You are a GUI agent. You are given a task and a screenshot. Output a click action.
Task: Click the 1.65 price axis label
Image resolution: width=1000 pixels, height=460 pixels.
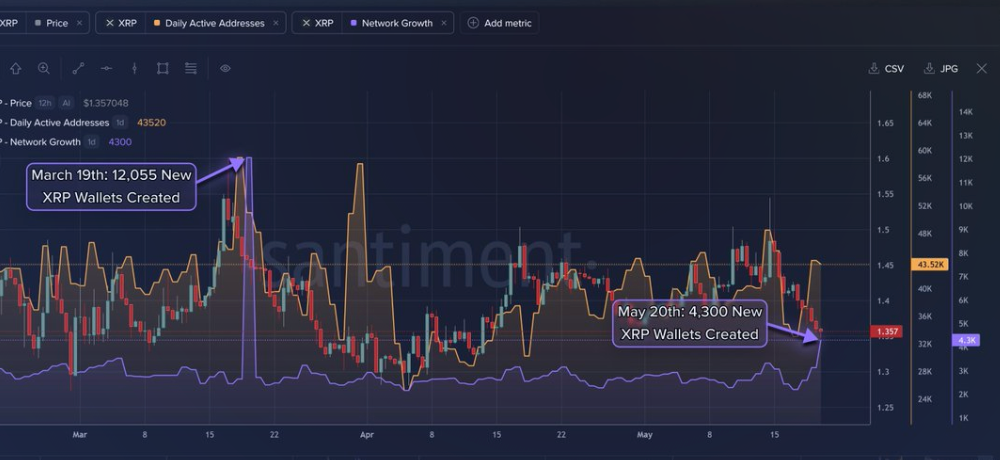pos(887,123)
